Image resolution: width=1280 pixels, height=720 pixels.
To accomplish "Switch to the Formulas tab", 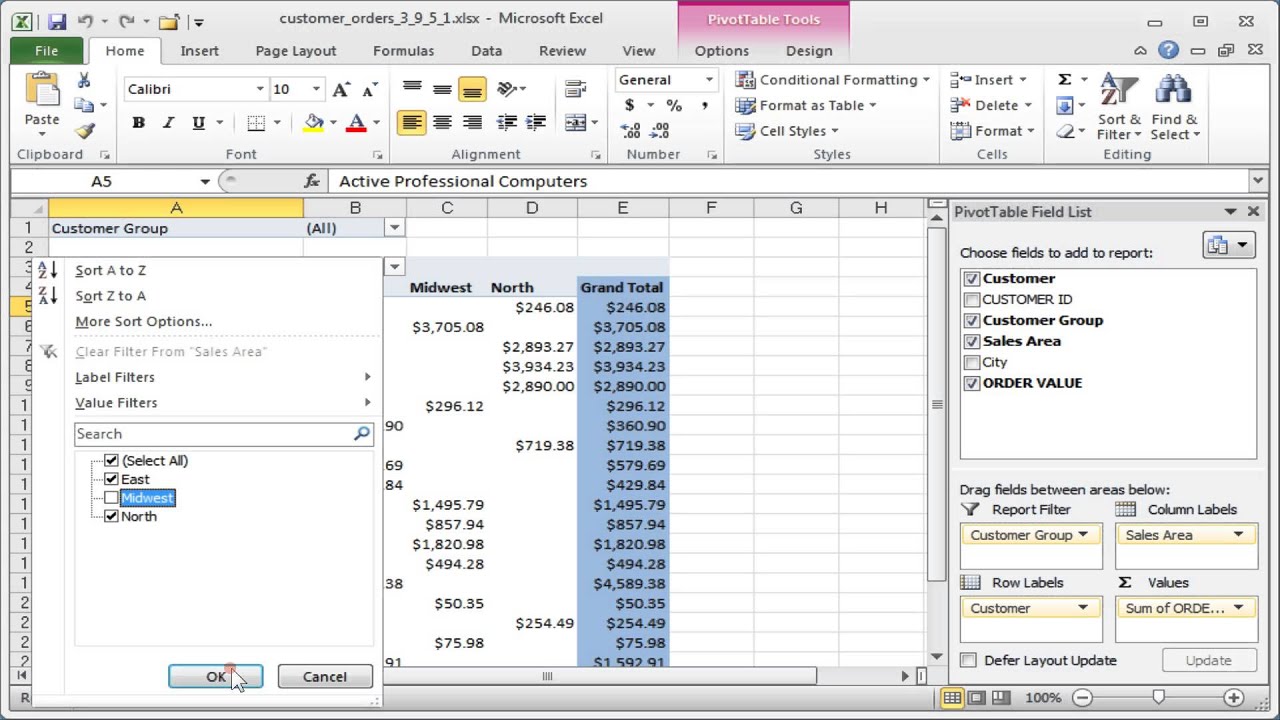I will [x=403, y=51].
